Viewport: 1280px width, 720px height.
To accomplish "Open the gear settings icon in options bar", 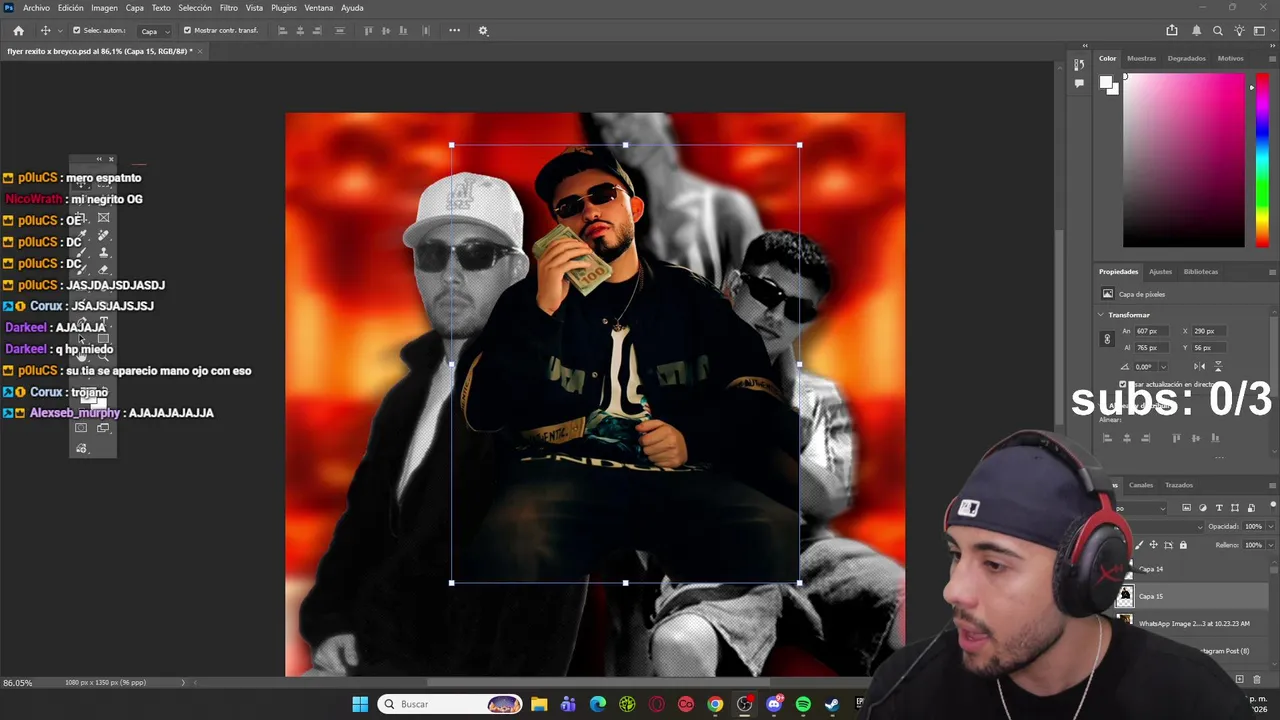I will coord(483,31).
